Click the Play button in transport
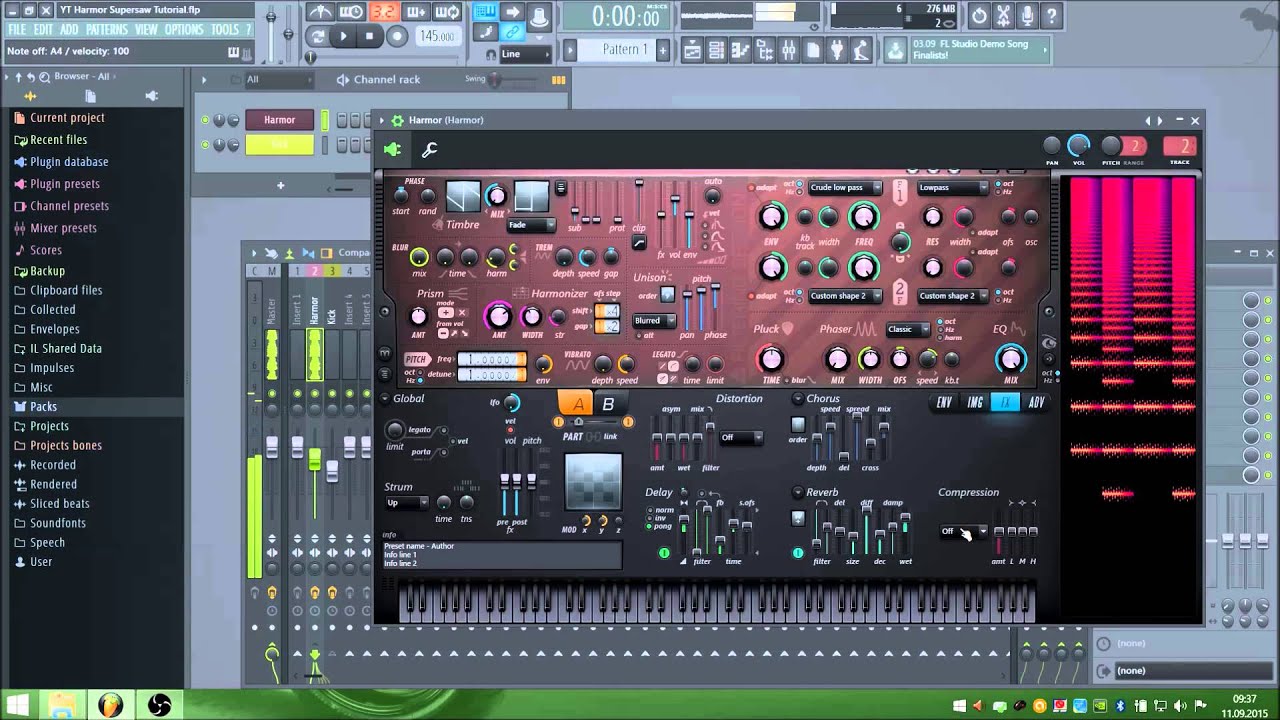The image size is (1280, 720). coord(343,36)
